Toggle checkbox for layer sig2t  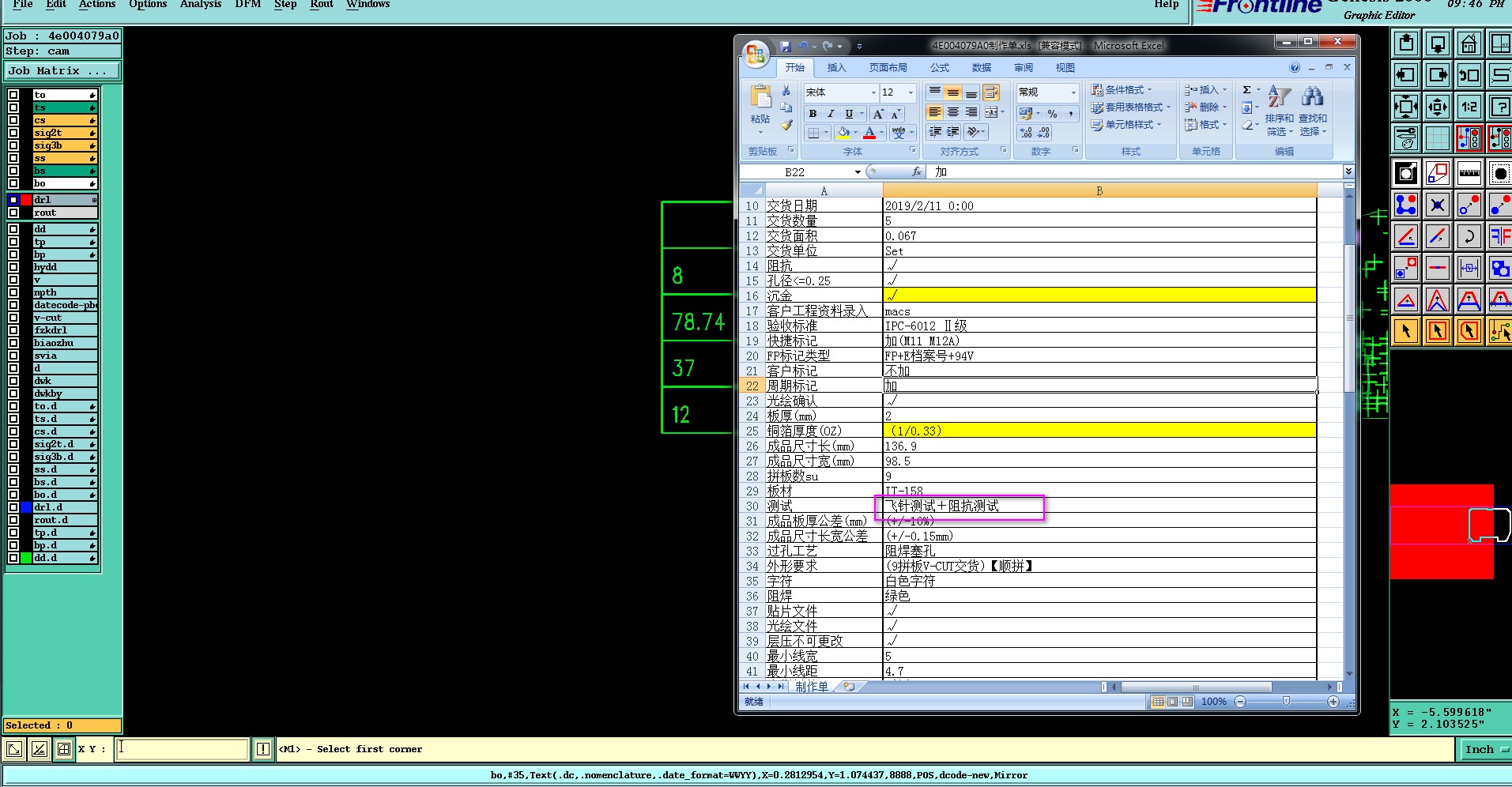click(13, 133)
